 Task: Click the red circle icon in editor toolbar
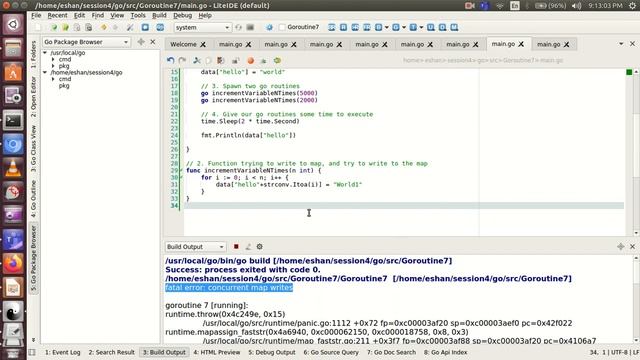pos(251,60)
